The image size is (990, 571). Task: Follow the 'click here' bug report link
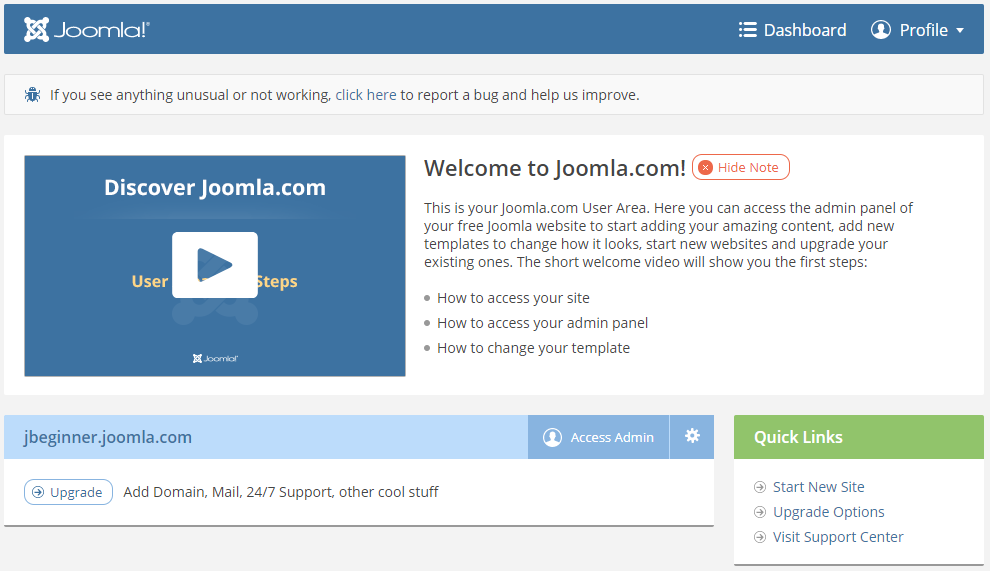[366, 95]
